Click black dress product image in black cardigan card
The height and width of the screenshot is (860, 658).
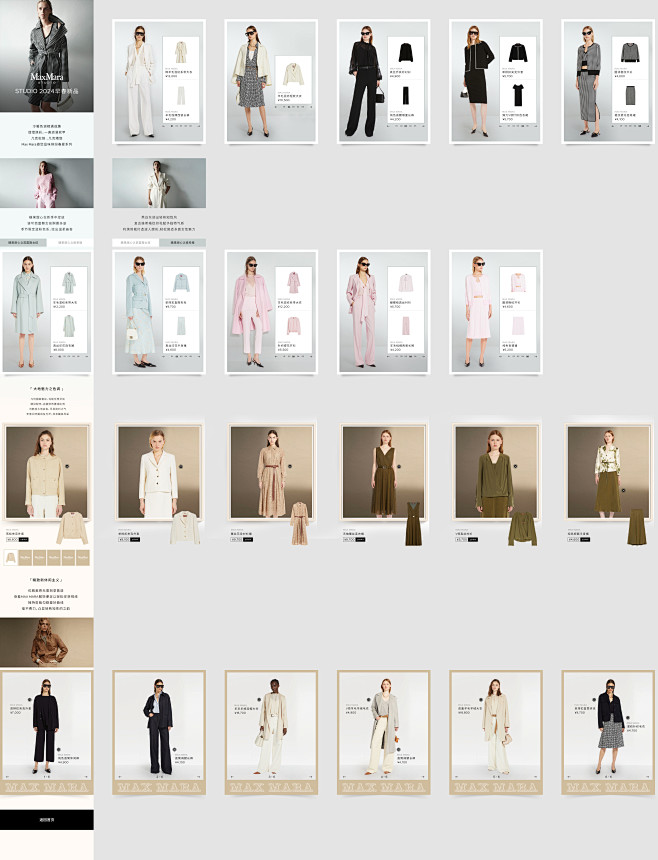(x=518, y=95)
